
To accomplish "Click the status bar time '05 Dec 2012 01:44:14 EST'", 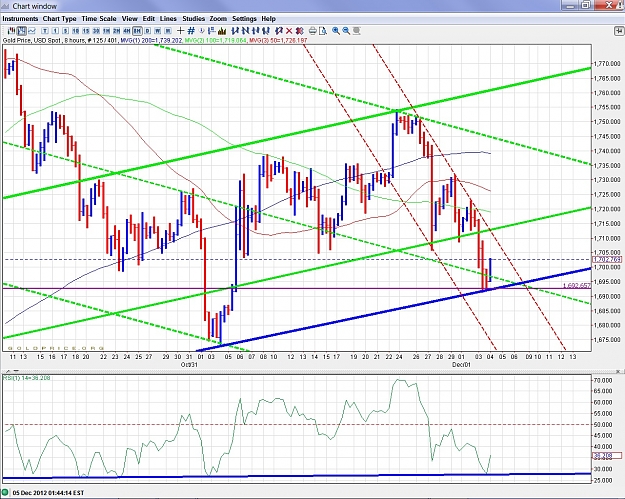I will [x=49, y=493].
